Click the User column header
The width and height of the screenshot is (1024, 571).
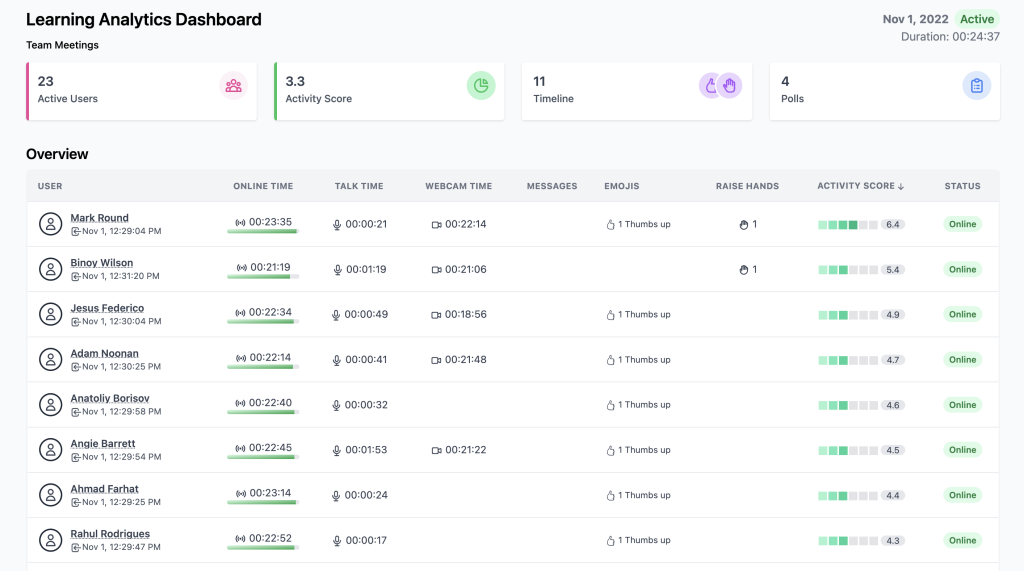[50, 186]
